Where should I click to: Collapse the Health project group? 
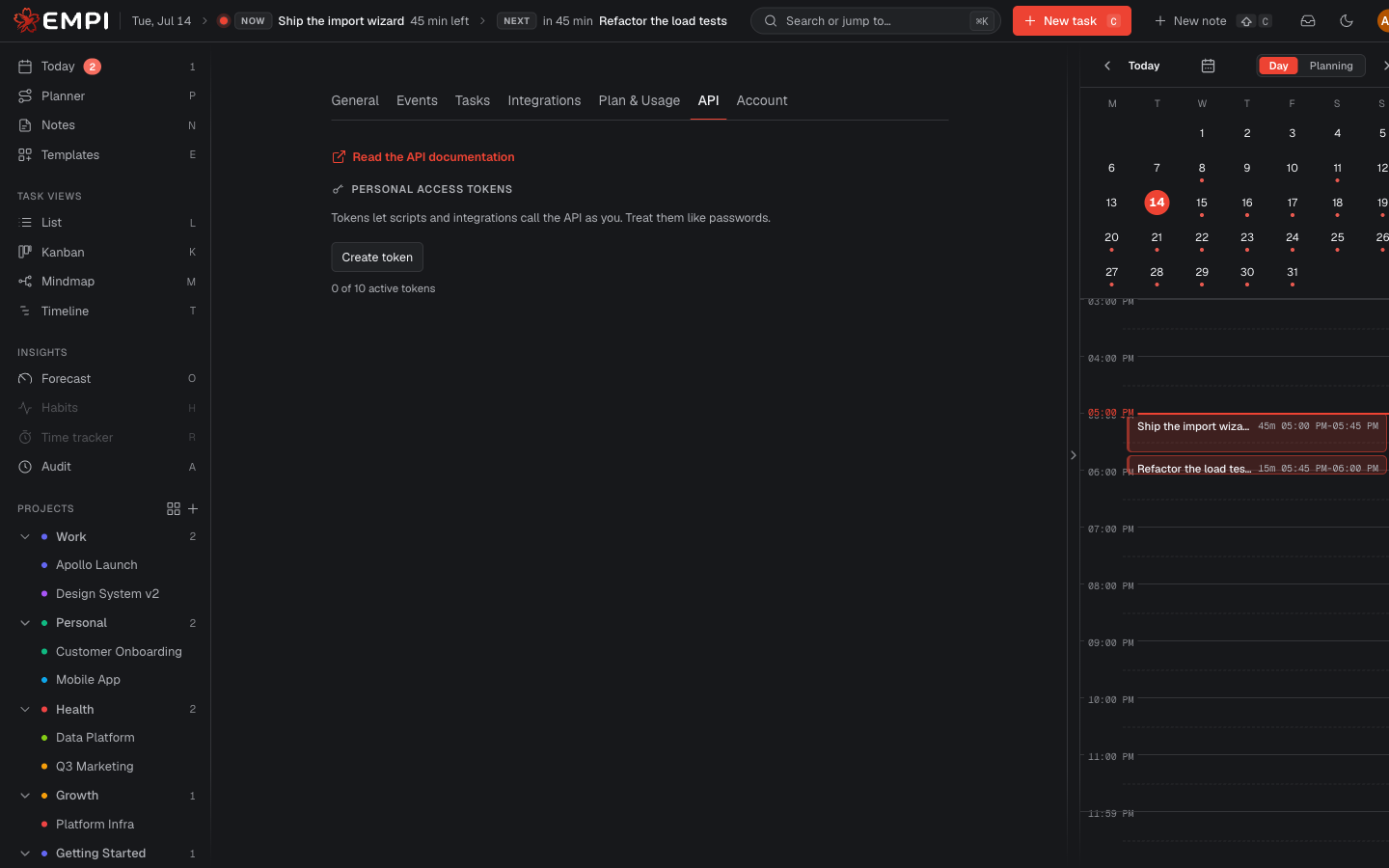click(25, 710)
